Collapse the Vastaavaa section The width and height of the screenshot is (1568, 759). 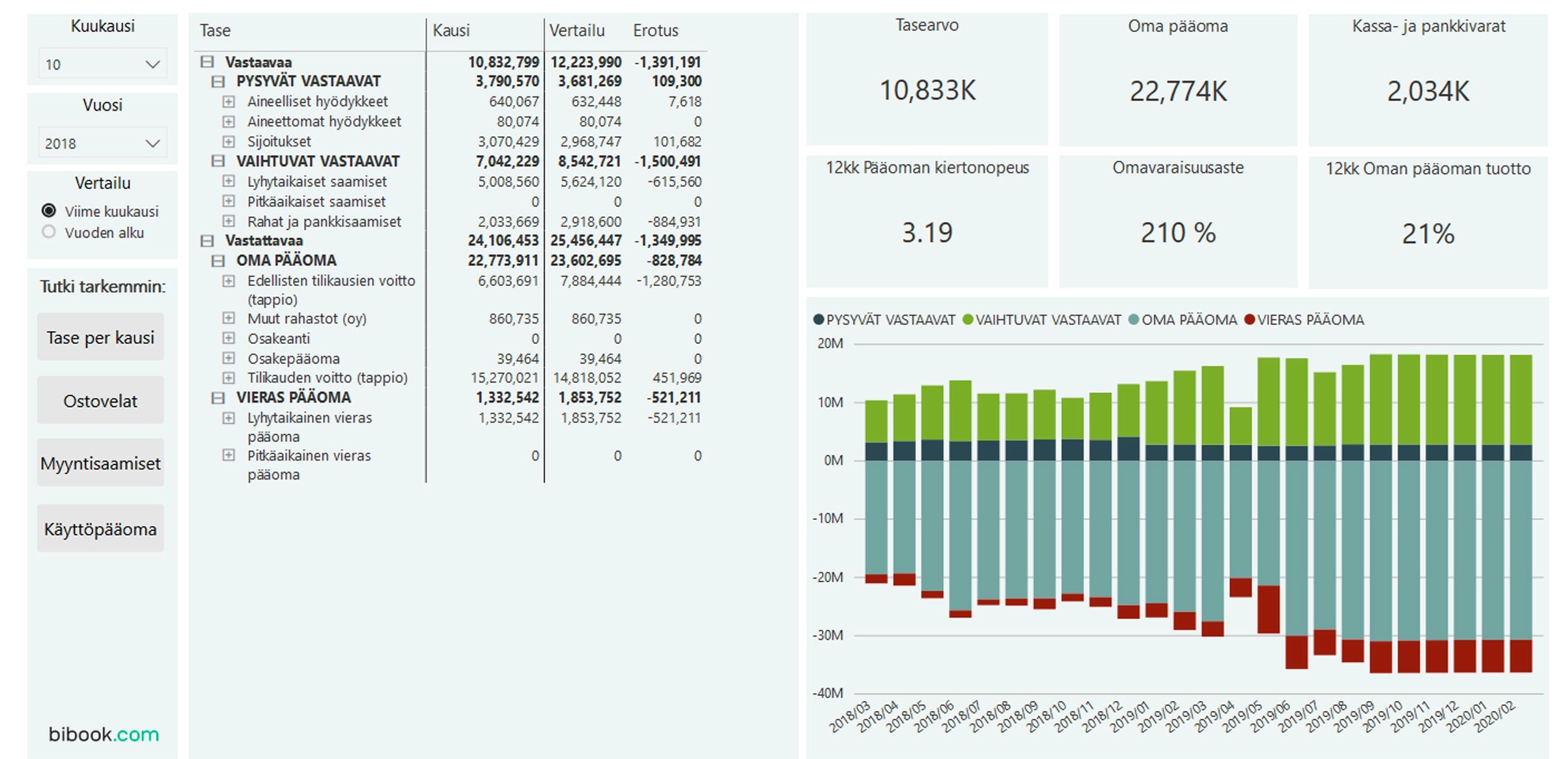[x=207, y=63]
